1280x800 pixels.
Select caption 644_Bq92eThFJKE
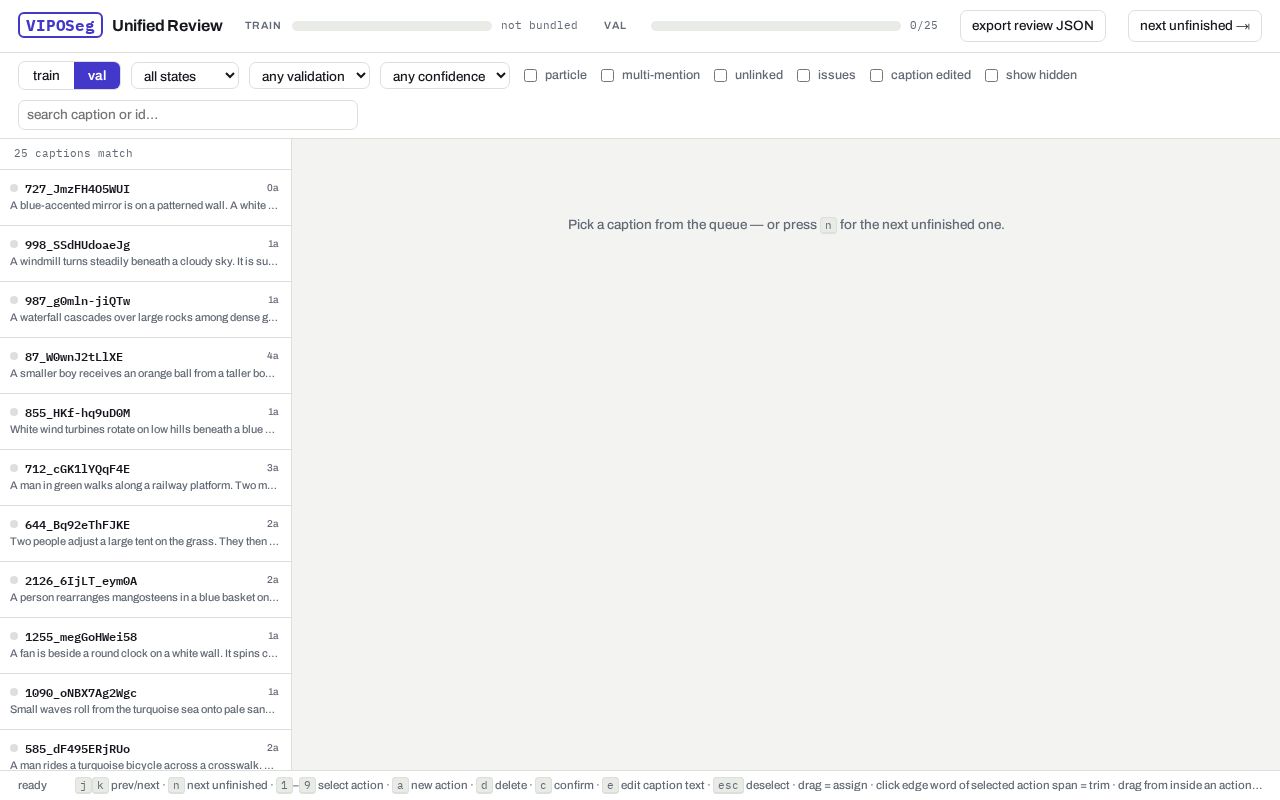[145, 533]
